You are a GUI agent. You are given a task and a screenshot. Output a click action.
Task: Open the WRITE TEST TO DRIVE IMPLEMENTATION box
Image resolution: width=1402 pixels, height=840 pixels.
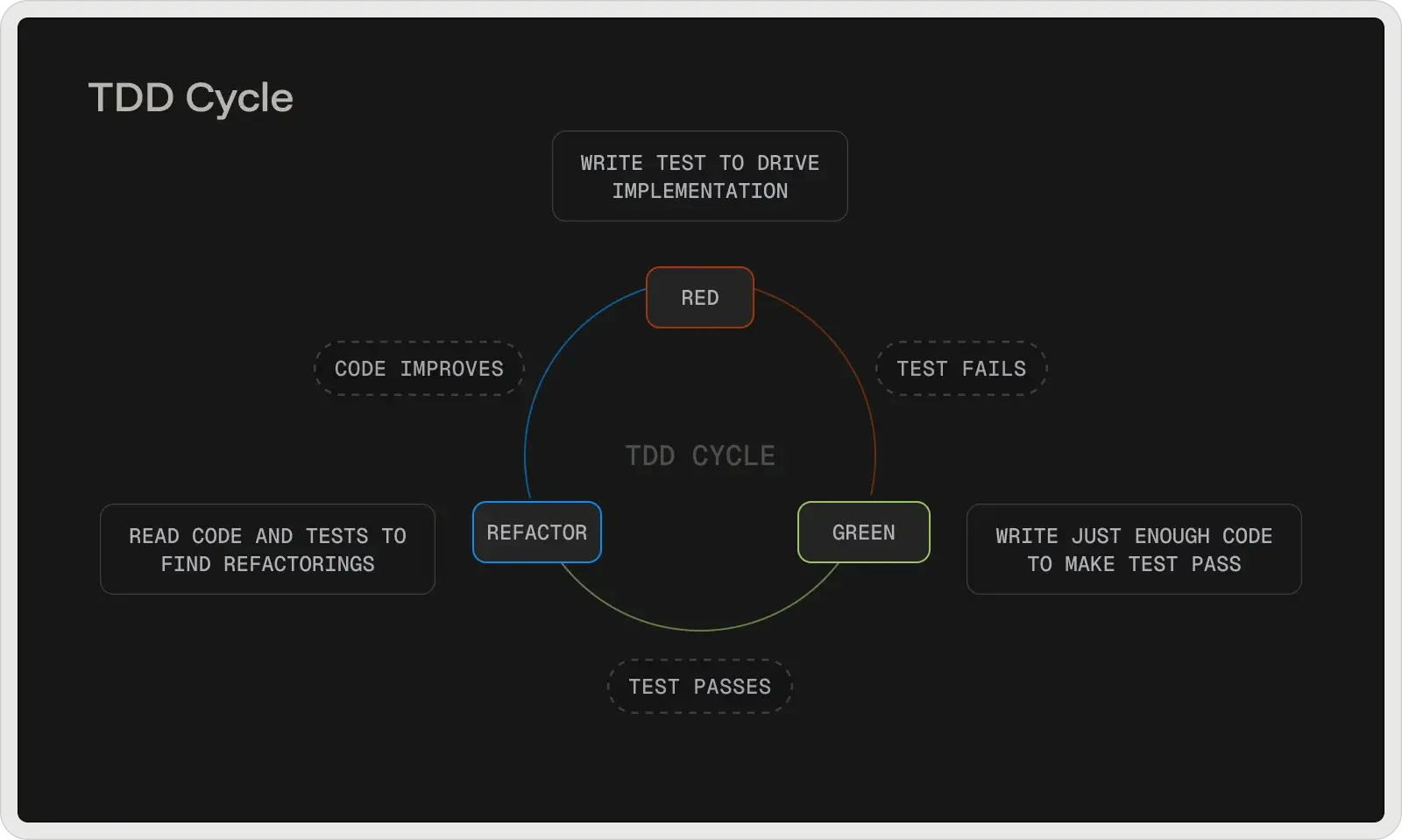click(x=699, y=176)
